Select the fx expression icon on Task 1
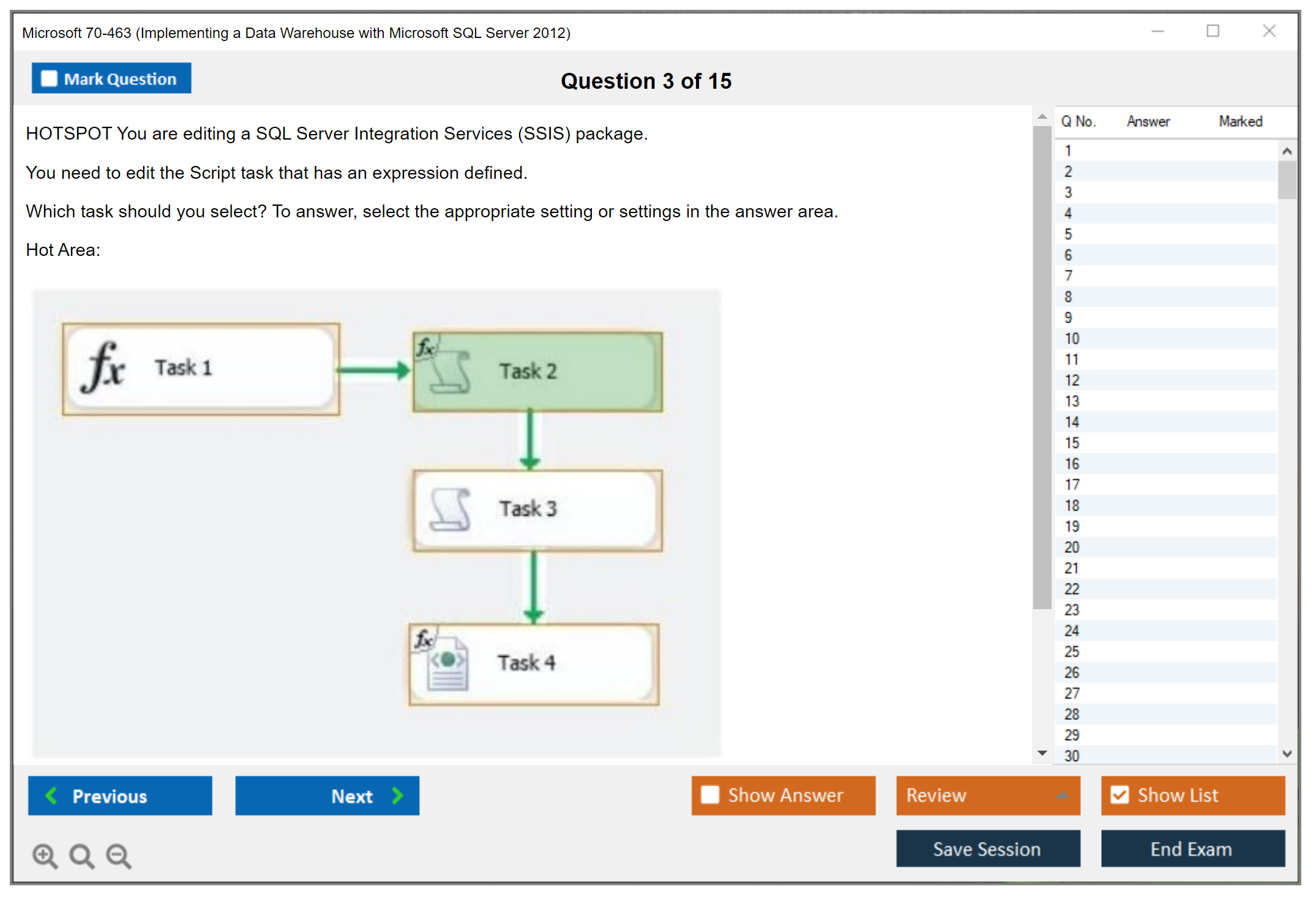The height and width of the screenshot is (900, 1316). [x=104, y=367]
